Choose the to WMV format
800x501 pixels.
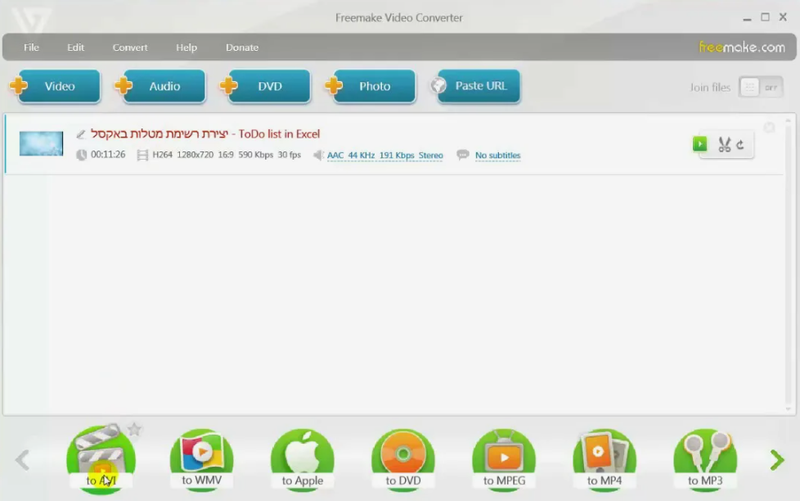pos(202,460)
